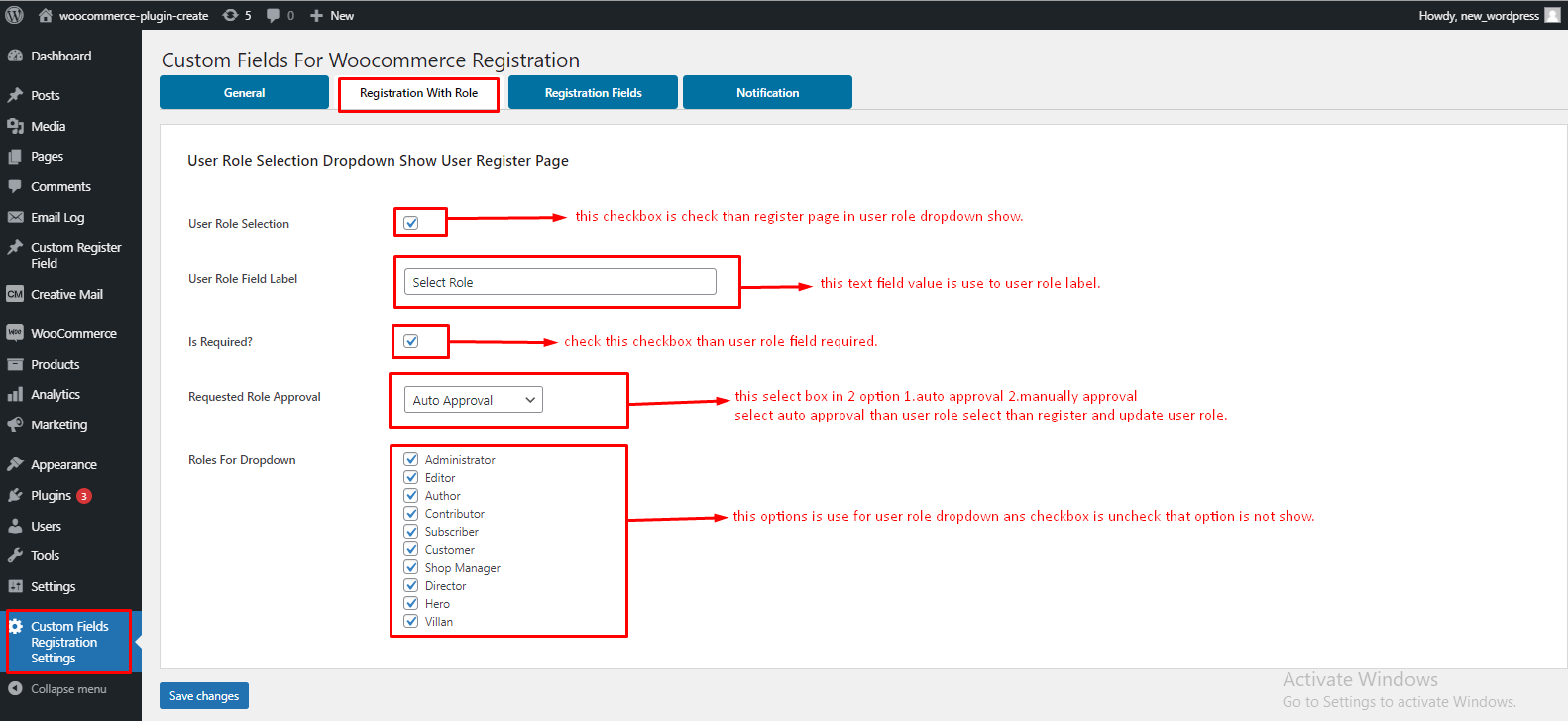The width and height of the screenshot is (1568, 721).
Task: Click the Comments bubble icon in sidebar
Action: 15,186
